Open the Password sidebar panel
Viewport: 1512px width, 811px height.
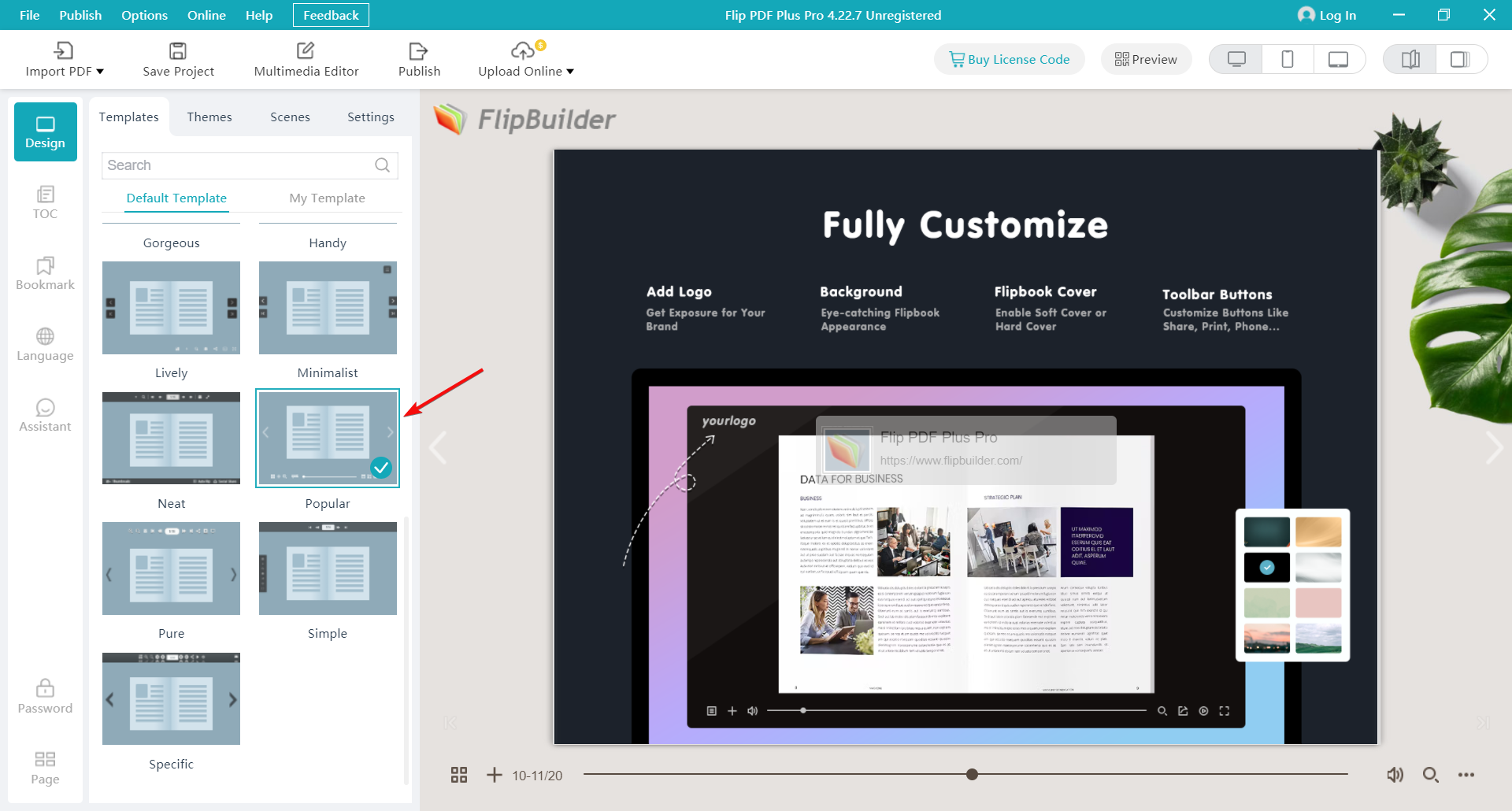pos(46,697)
